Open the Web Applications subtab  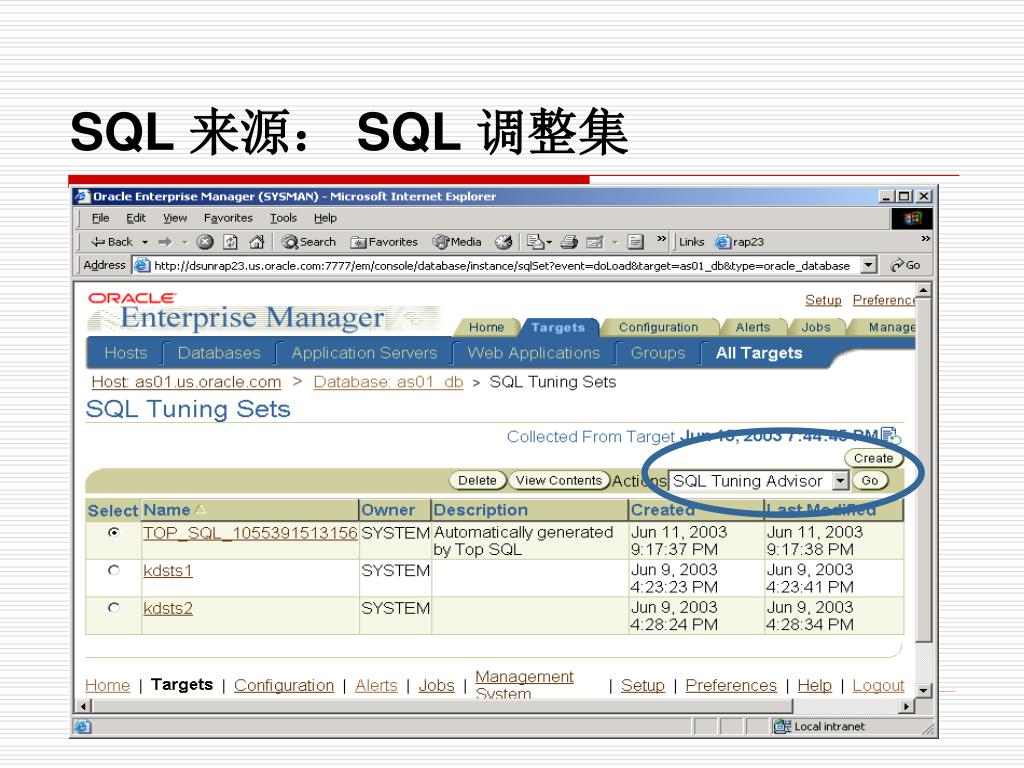534,353
